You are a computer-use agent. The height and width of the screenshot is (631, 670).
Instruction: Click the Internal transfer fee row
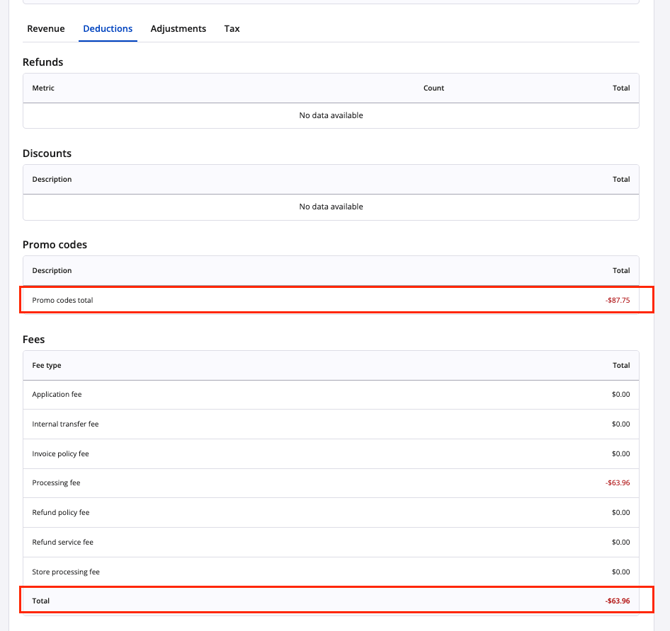pyautogui.click(x=65, y=424)
